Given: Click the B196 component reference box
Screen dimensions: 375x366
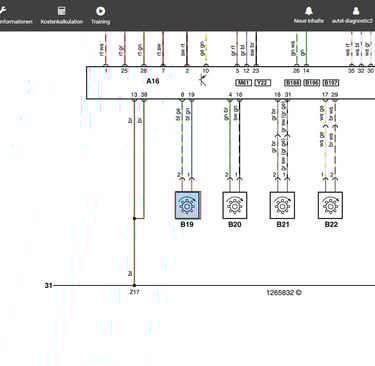Looking at the screenshot, I should (x=312, y=82).
